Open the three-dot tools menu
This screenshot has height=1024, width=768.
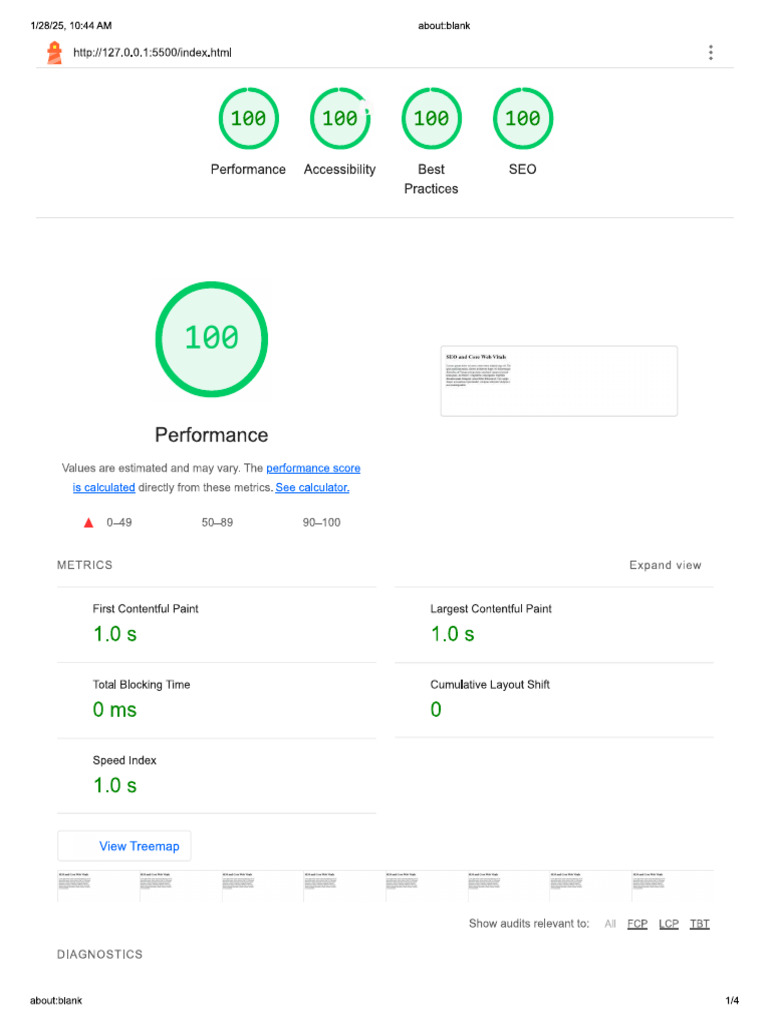click(x=711, y=52)
